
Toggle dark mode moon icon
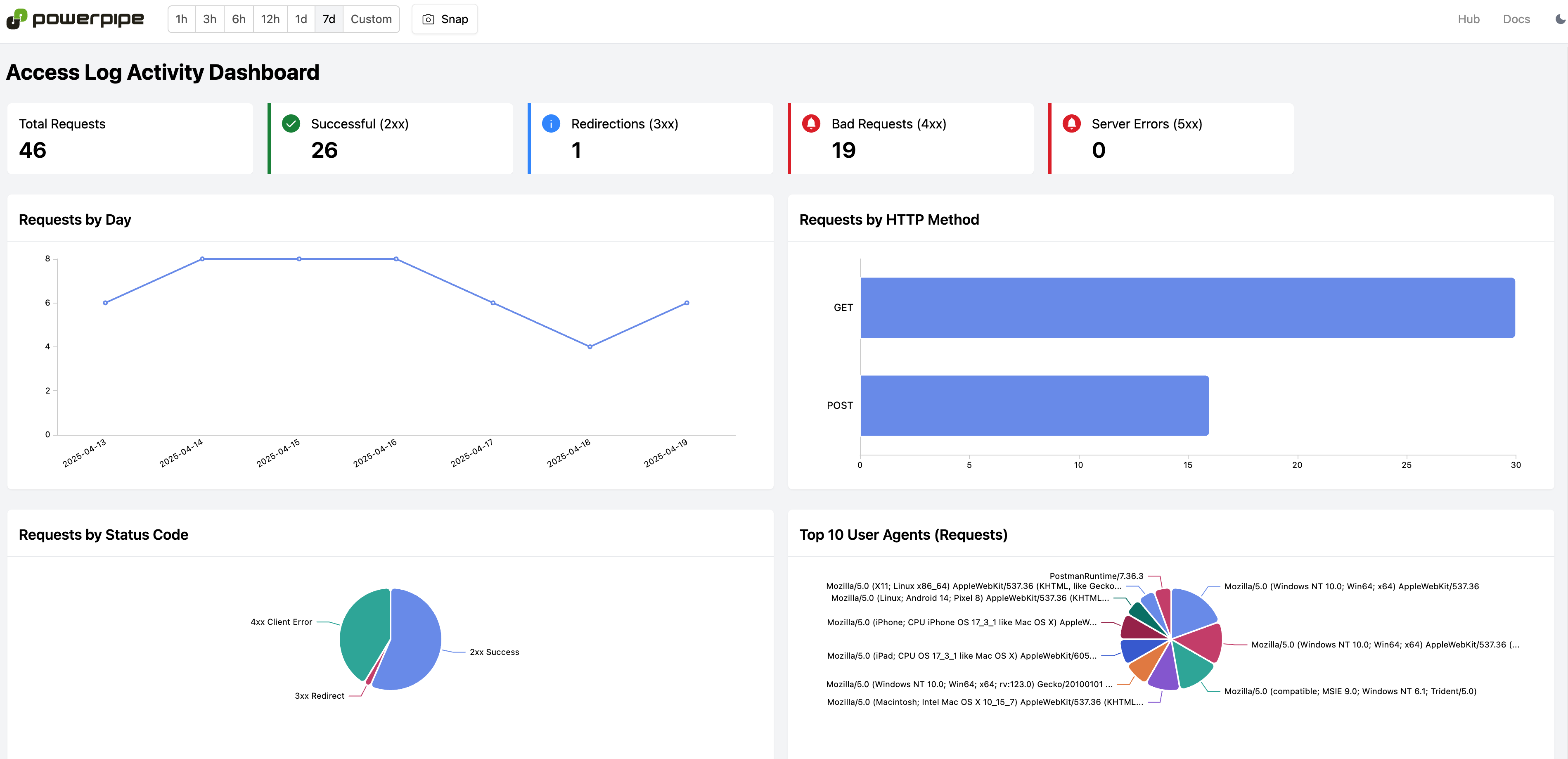1560,19
